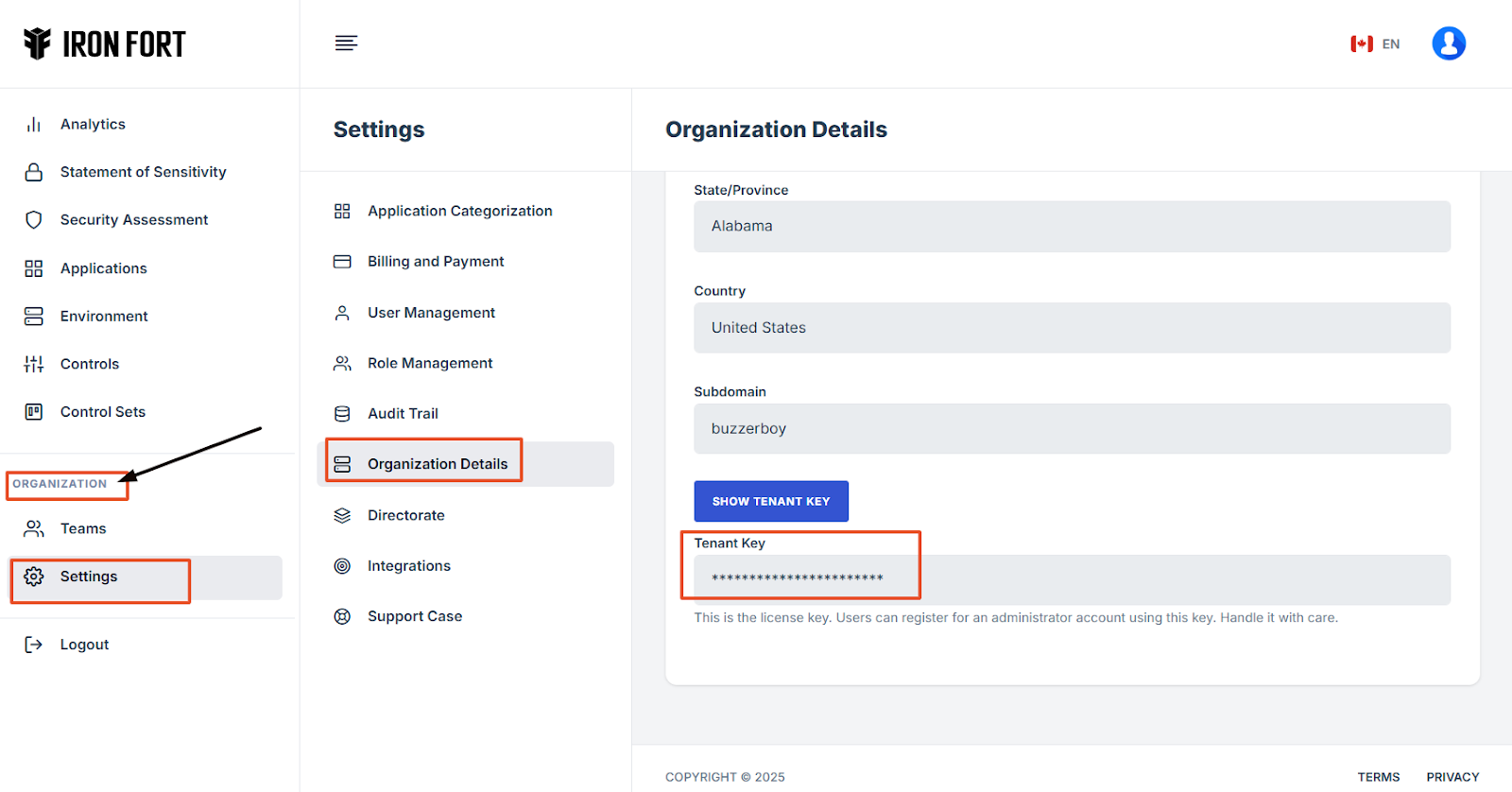
Task: Click the Integrations target icon
Action: click(x=342, y=566)
